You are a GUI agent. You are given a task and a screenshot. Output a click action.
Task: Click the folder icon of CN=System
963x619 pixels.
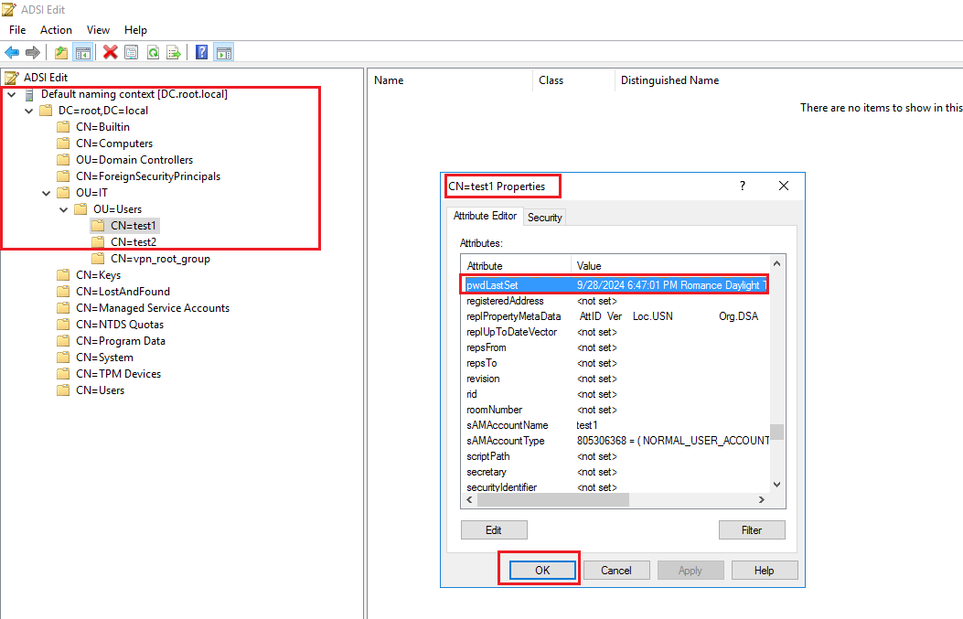(x=63, y=357)
